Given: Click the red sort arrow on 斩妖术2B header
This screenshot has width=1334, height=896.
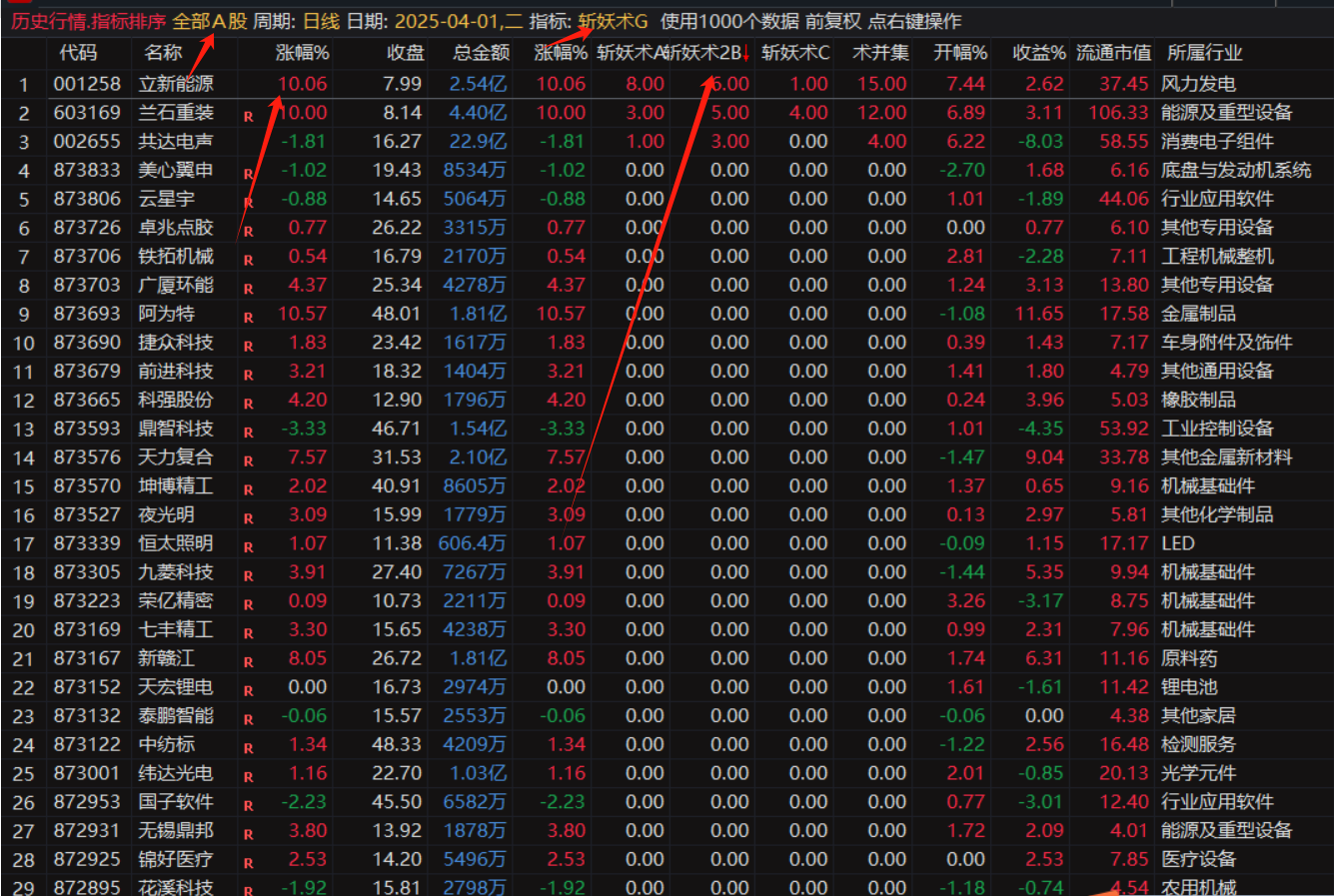Looking at the screenshot, I should pyautogui.click(x=745, y=53).
